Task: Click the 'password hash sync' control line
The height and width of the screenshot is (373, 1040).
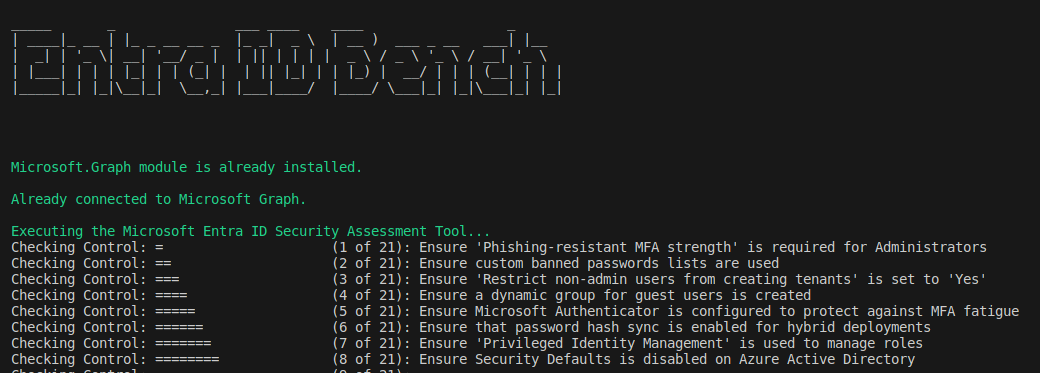Action: [x=471, y=327]
